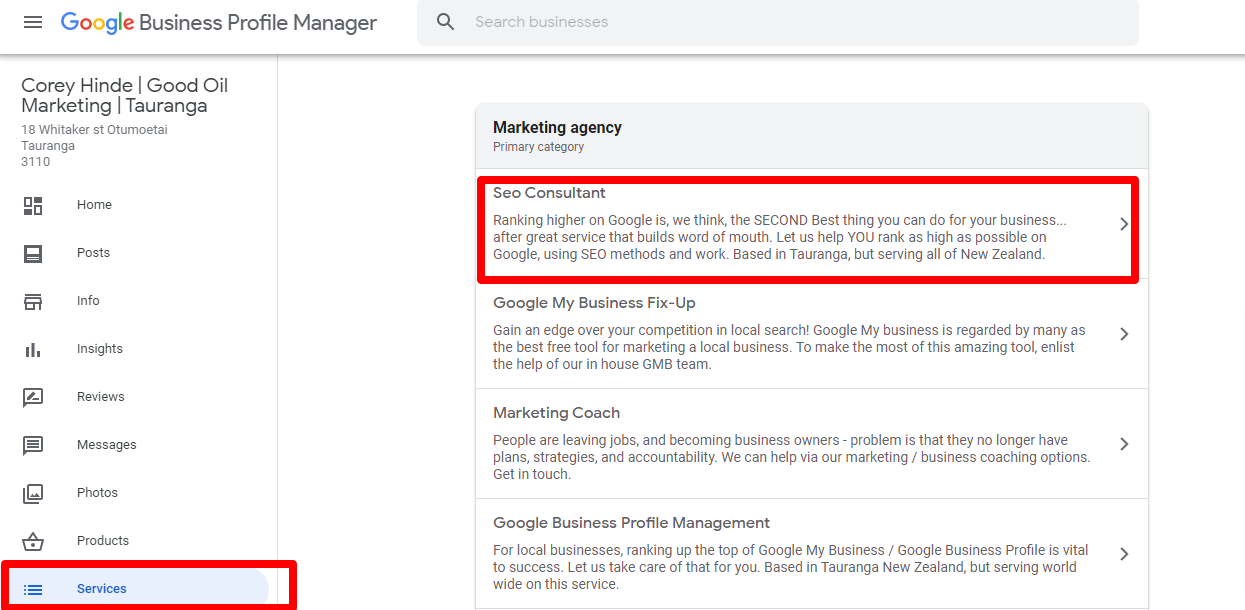This screenshot has height=610, width=1245.
Task: Expand the Google My Business Fix-Up chevron
Action: [x=1124, y=334]
